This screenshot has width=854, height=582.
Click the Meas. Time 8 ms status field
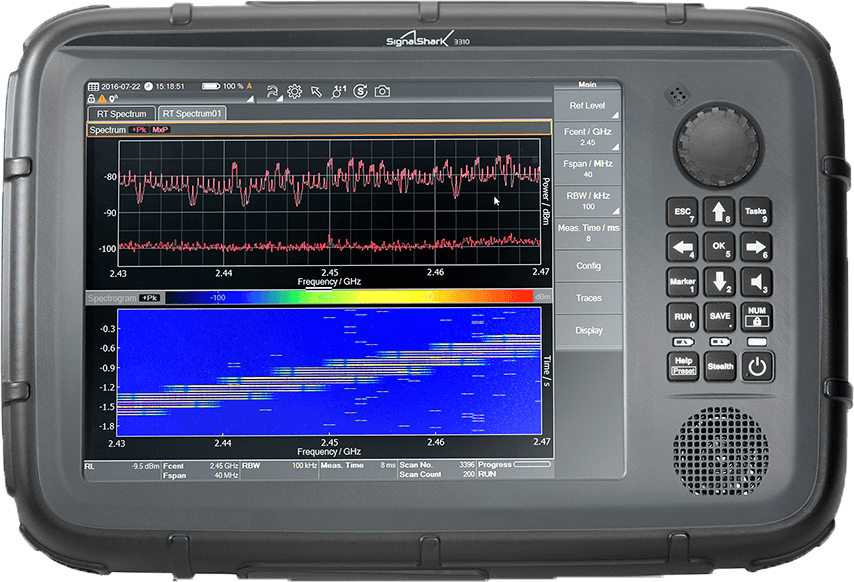pos(358,466)
